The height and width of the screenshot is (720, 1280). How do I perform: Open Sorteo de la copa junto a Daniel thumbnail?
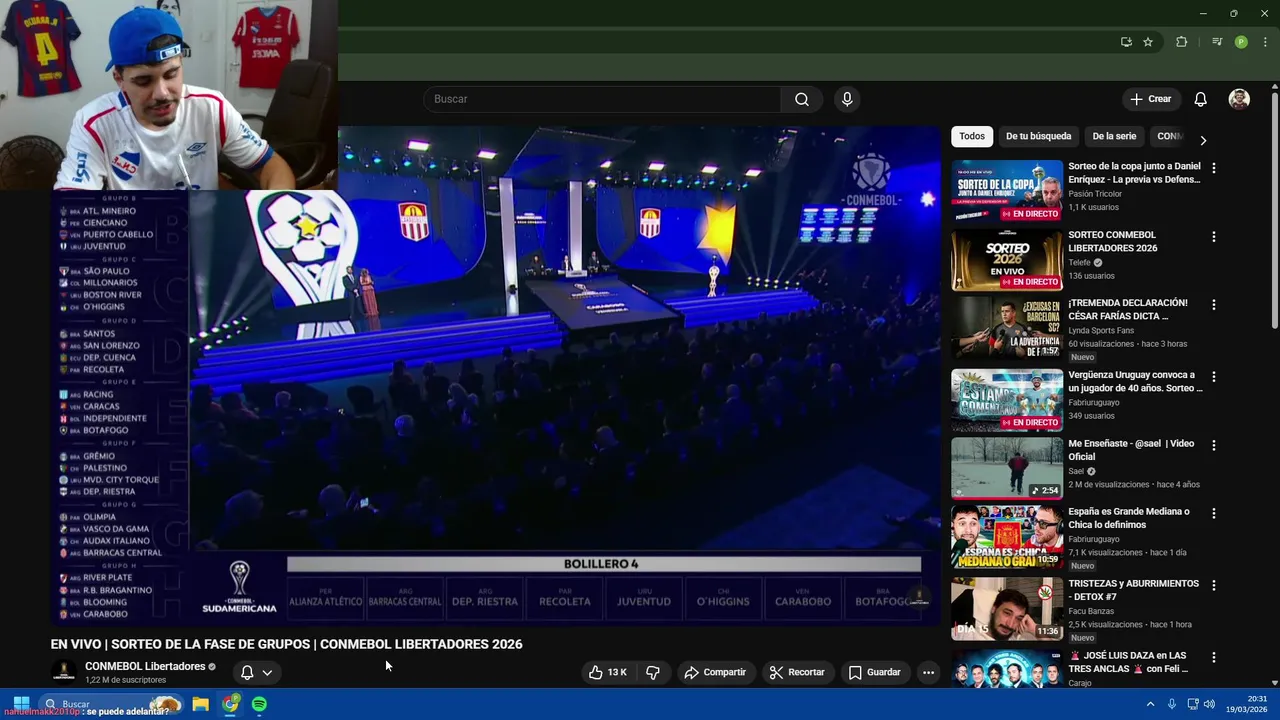click(x=1007, y=191)
